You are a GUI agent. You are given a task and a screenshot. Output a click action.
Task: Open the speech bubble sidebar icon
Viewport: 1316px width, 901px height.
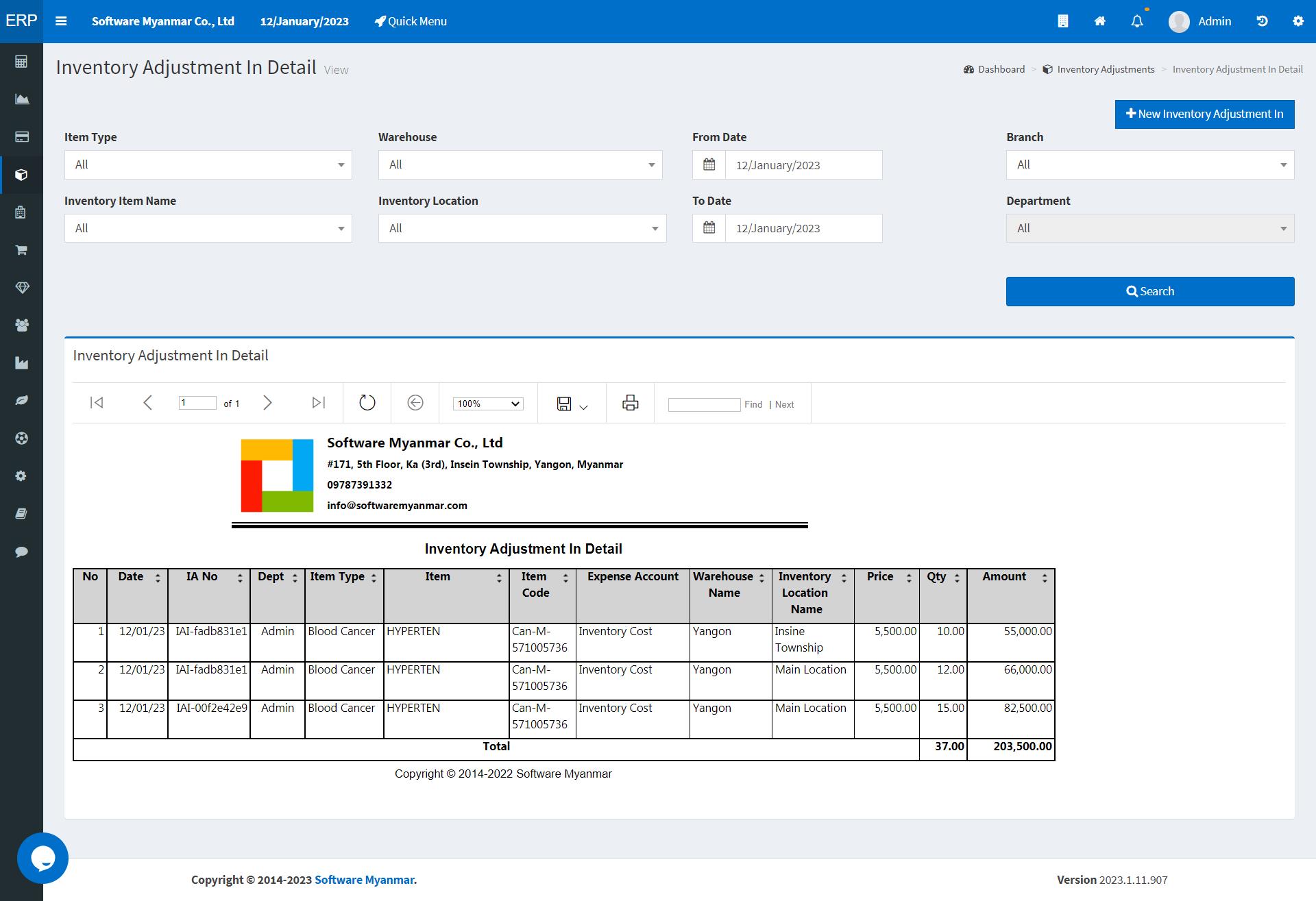pos(21,552)
